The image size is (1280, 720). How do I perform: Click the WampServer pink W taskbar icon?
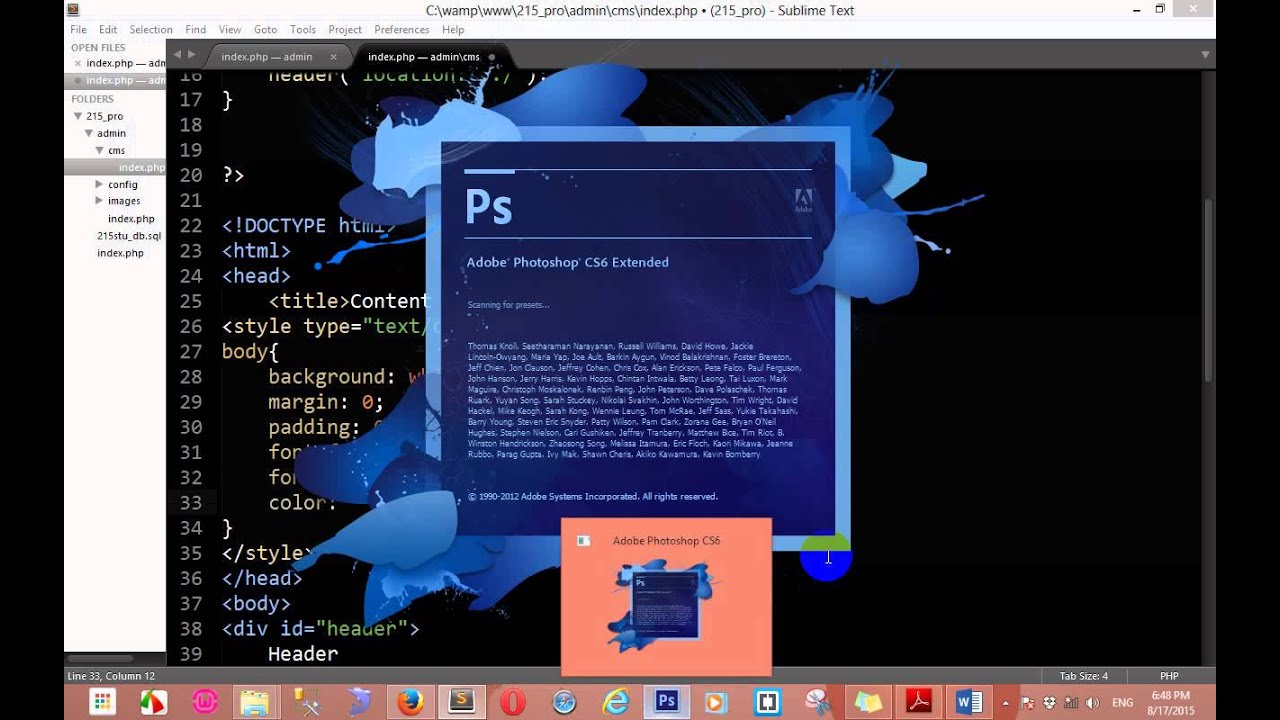[x=204, y=702]
